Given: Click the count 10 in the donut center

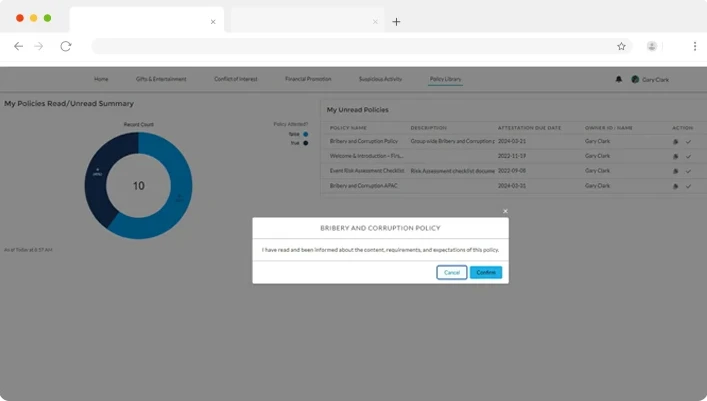Looking at the screenshot, I should (138, 186).
